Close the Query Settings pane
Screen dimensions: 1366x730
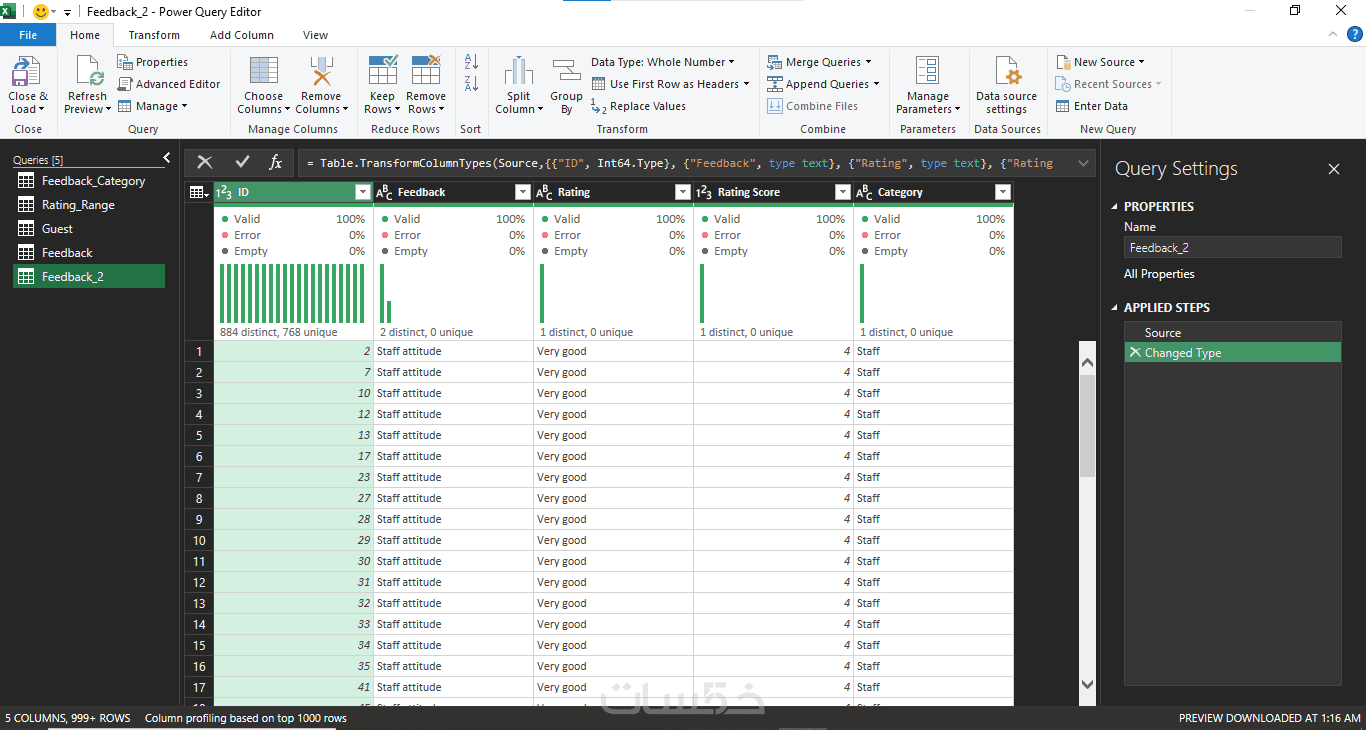point(1334,169)
